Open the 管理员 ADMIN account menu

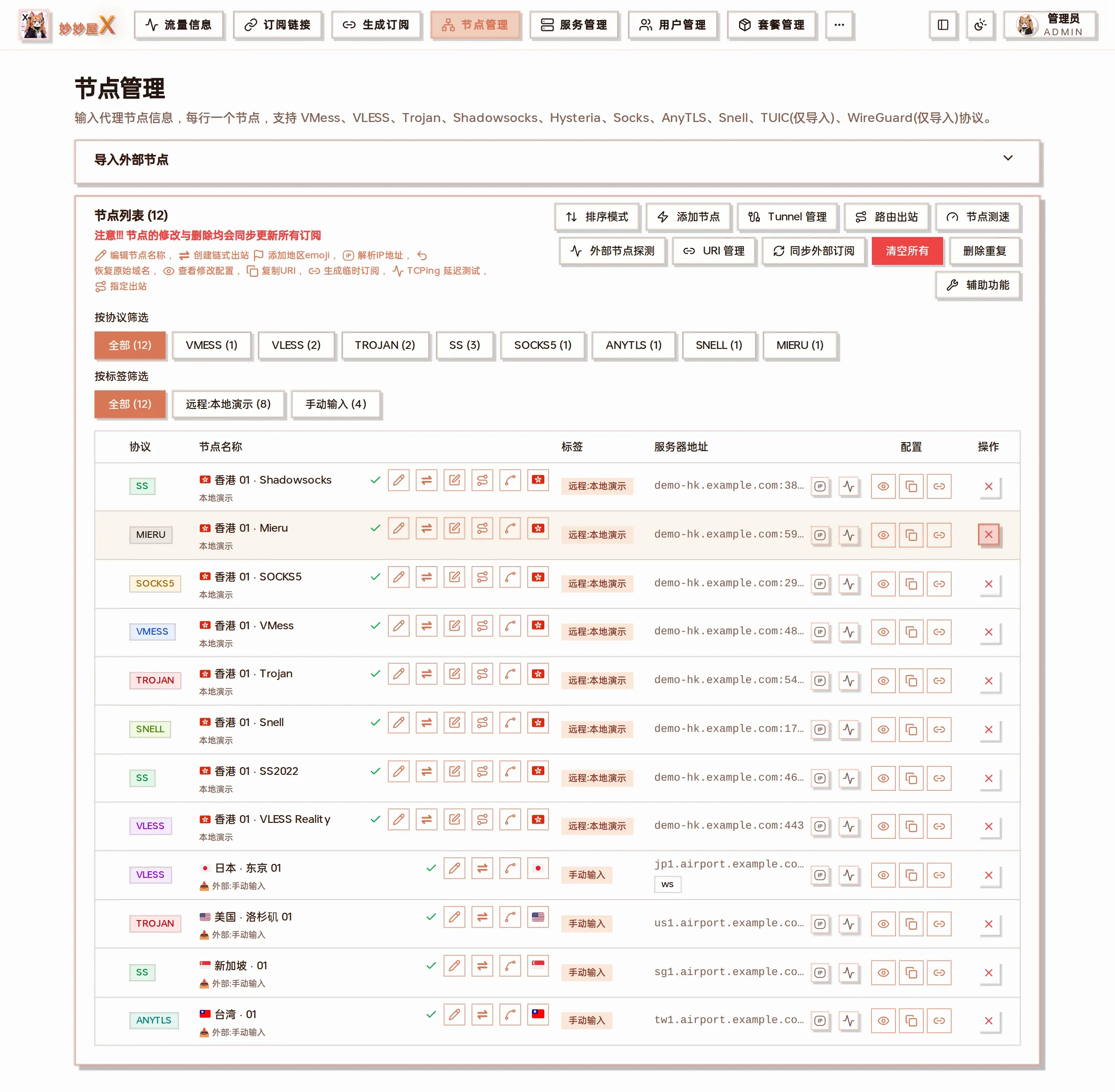point(1050,25)
